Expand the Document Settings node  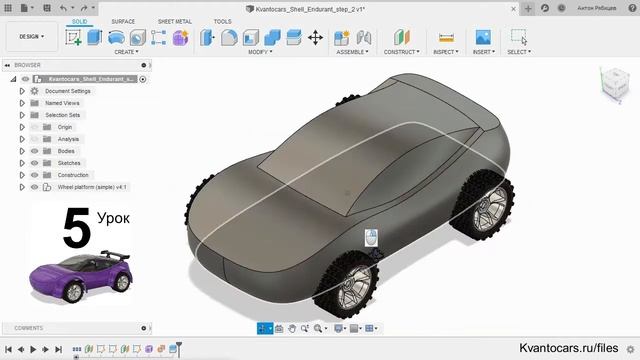pos(22,91)
